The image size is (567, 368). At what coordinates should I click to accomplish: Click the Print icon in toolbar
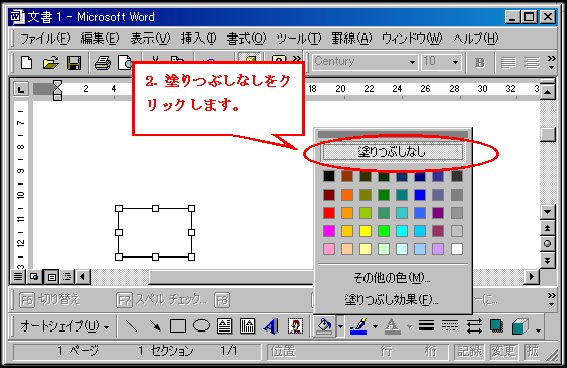point(103,63)
